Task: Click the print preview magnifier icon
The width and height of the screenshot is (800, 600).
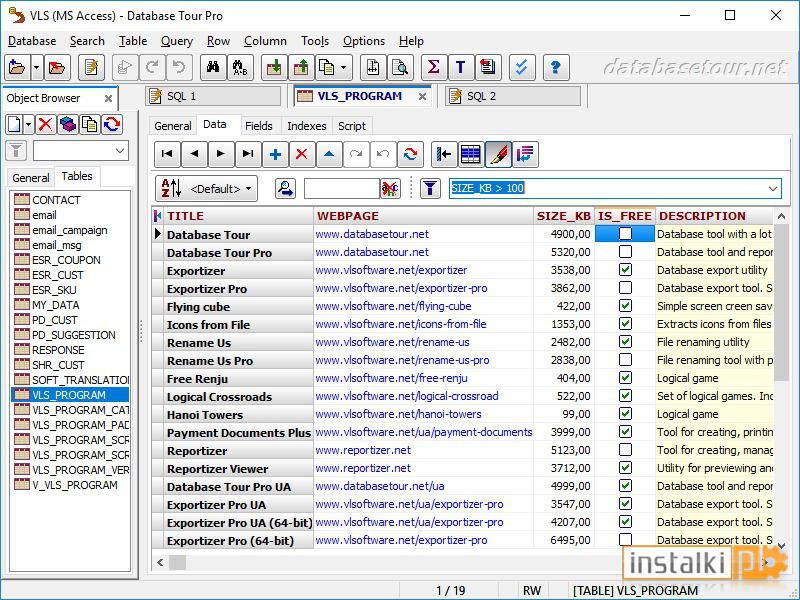Action: [400, 67]
